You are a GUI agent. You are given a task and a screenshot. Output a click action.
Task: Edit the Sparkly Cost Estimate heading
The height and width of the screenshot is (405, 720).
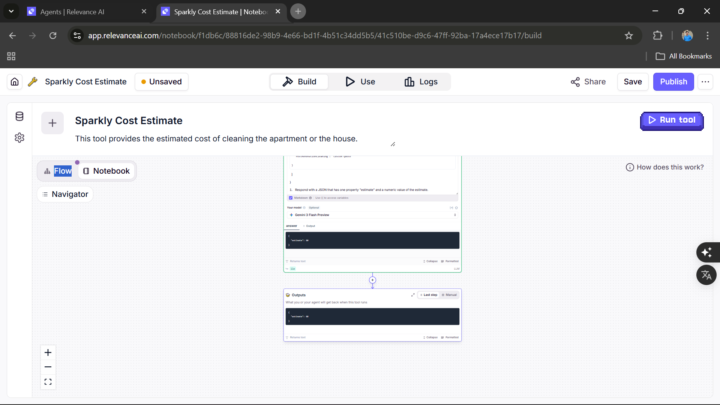129,120
